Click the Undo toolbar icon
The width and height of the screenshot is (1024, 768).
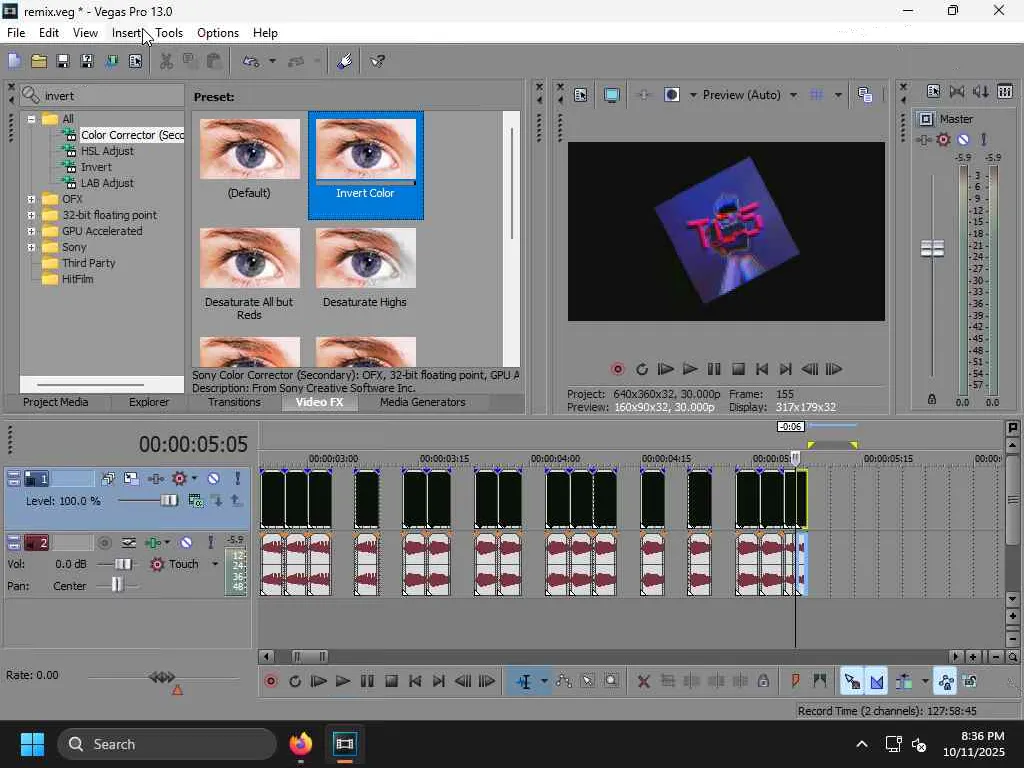[x=251, y=61]
